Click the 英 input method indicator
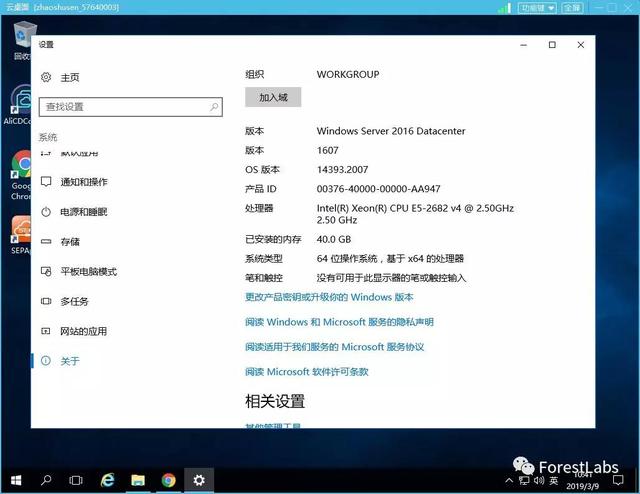 click(553, 481)
